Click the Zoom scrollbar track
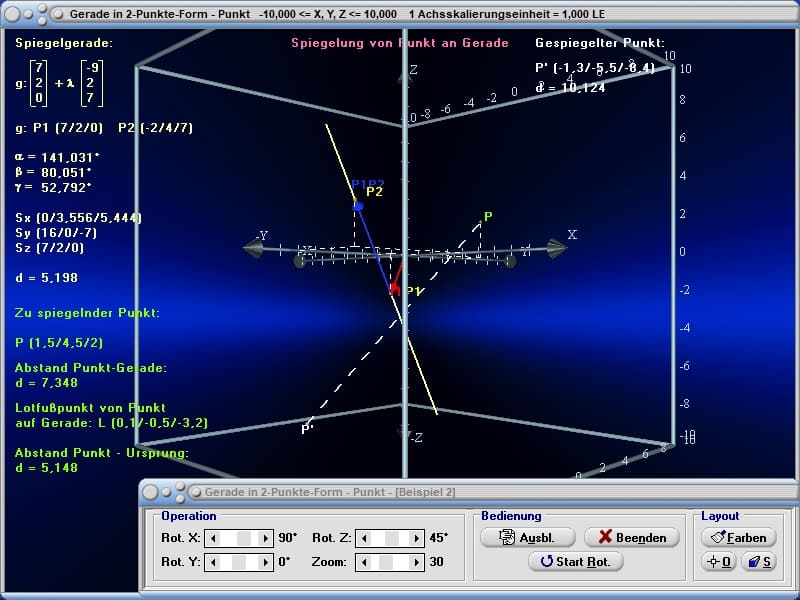The image size is (800, 600). (x=390, y=562)
